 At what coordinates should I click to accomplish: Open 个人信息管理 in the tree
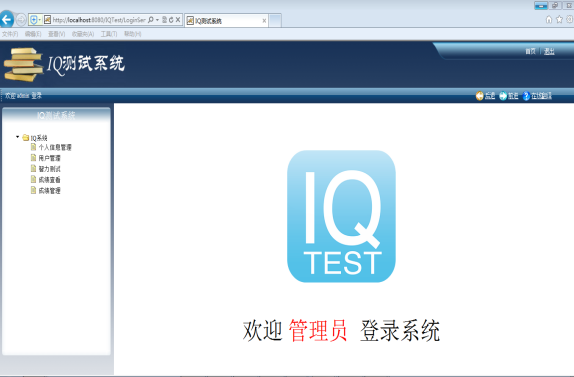tap(55, 148)
